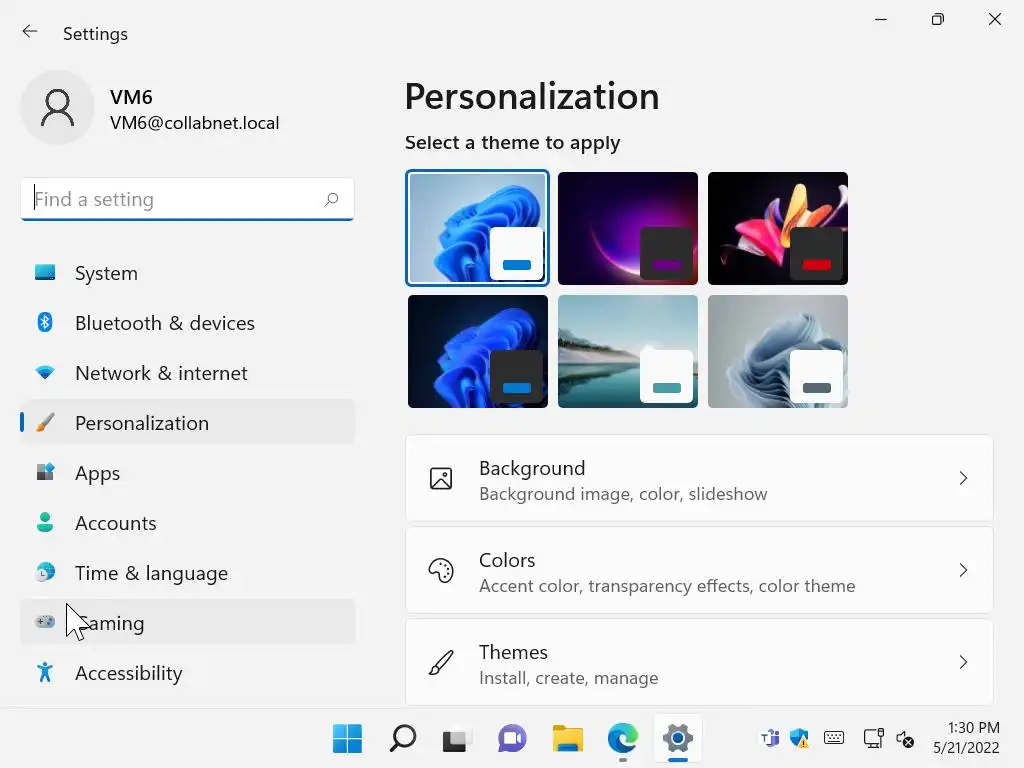Go back using the Settings back arrow
Image resolution: width=1024 pixels, height=768 pixels.
[30, 32]
